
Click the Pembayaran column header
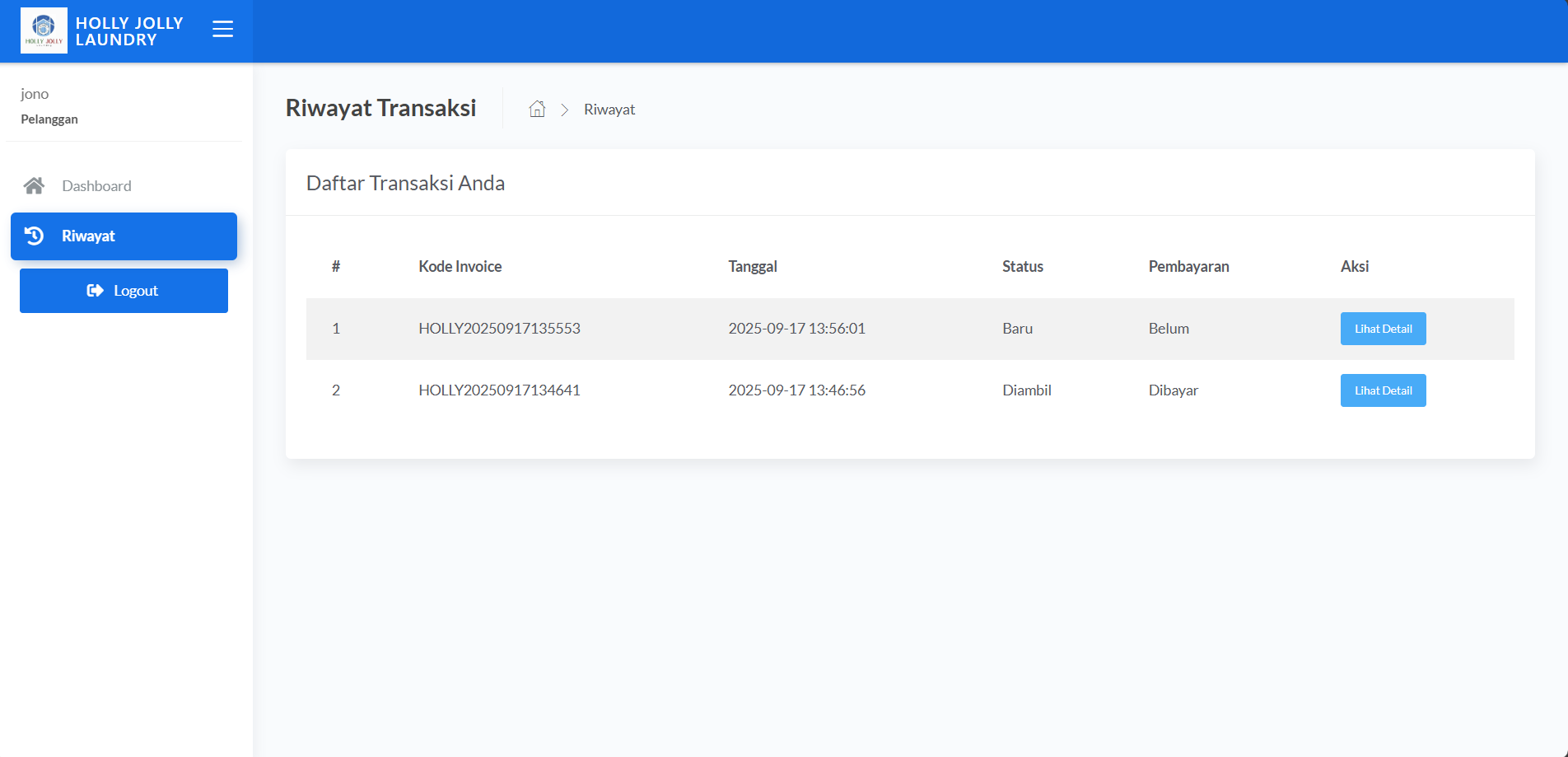point(1188,267)
